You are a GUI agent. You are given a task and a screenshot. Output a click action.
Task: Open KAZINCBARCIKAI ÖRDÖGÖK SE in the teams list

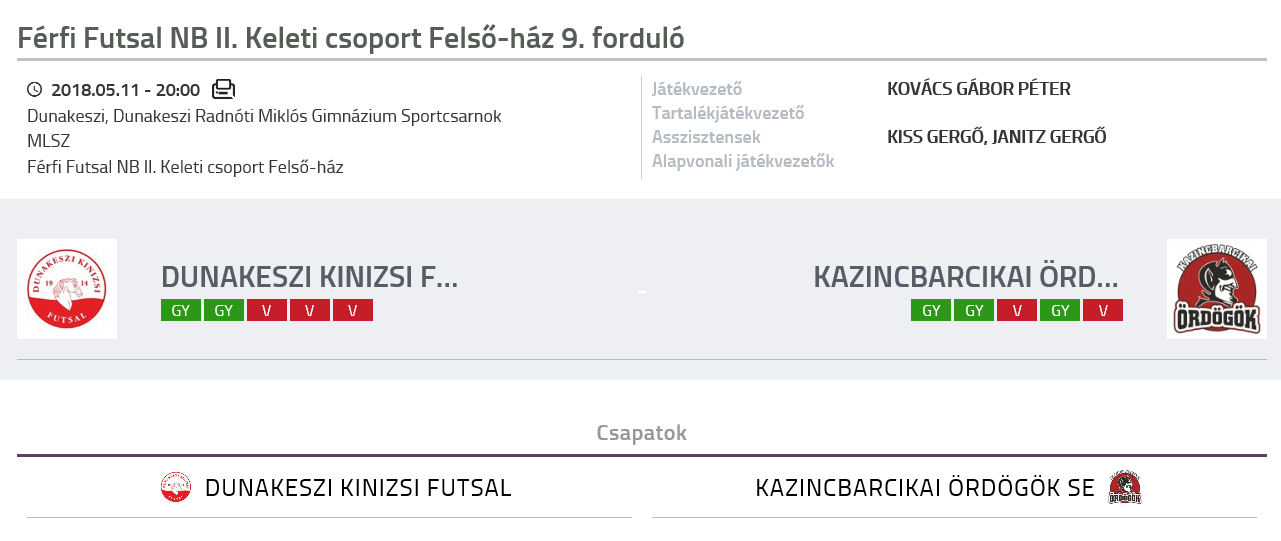[925, 488]
